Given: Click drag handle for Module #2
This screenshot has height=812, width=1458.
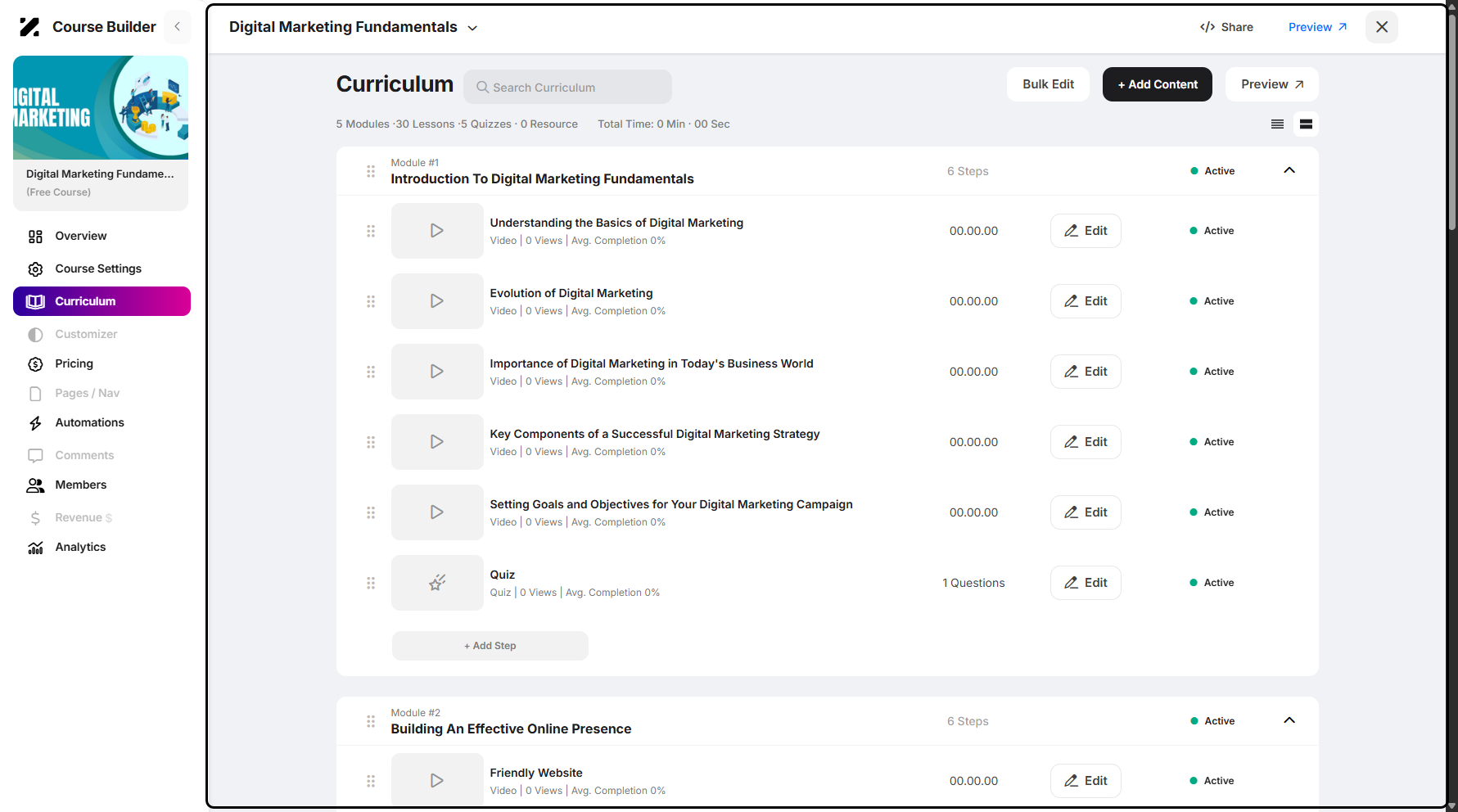Looking at the screenshot, I should coord(371,721).
